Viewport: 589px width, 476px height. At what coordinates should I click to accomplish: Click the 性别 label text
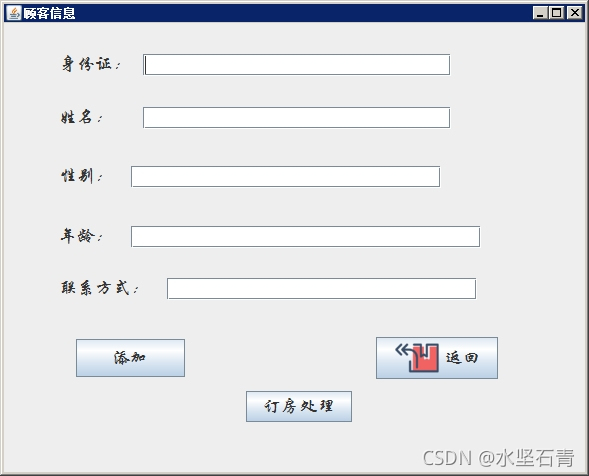(x=82, y=176)
